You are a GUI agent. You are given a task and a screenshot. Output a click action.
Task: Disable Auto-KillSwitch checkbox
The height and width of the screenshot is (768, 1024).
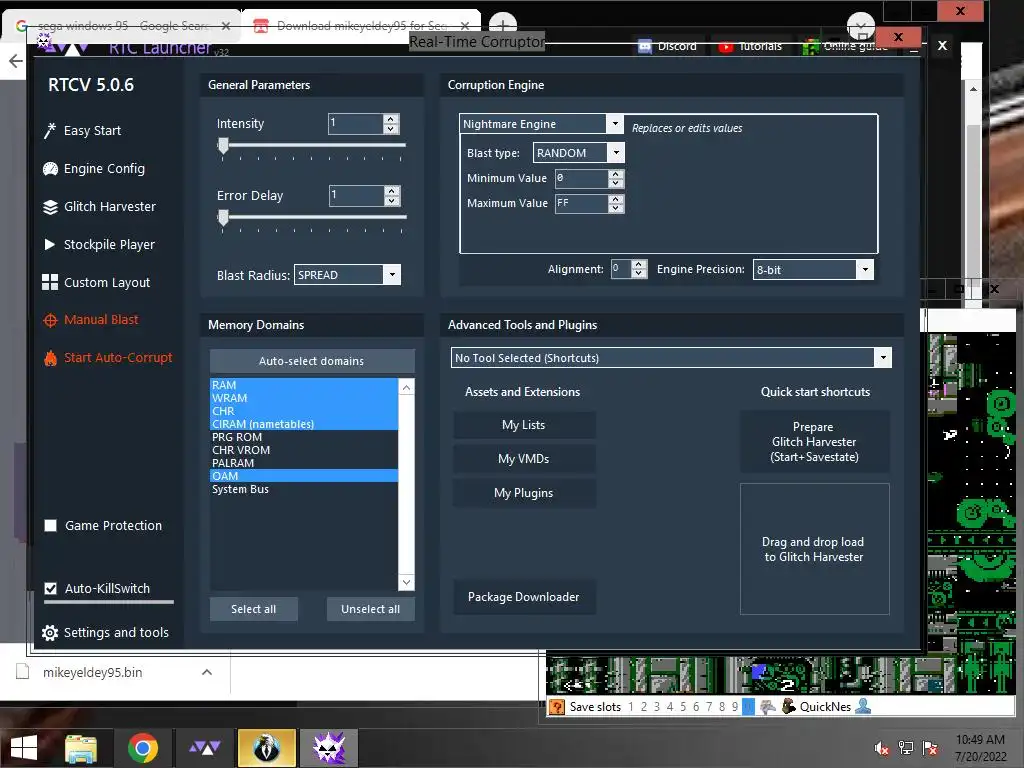[x=50, y=588]
